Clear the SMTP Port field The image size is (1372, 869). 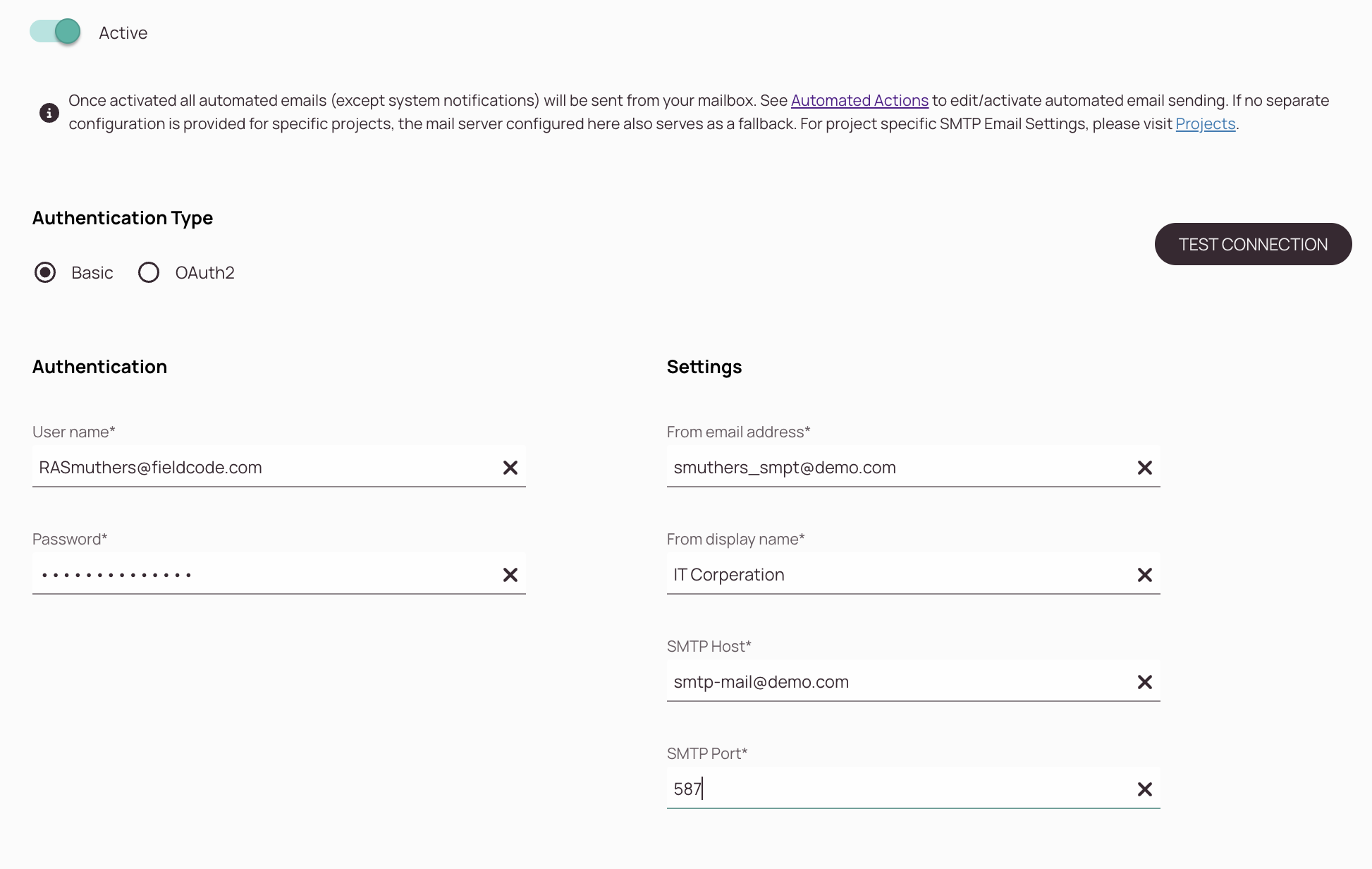pyautogui.click(x=1145, y=789)
